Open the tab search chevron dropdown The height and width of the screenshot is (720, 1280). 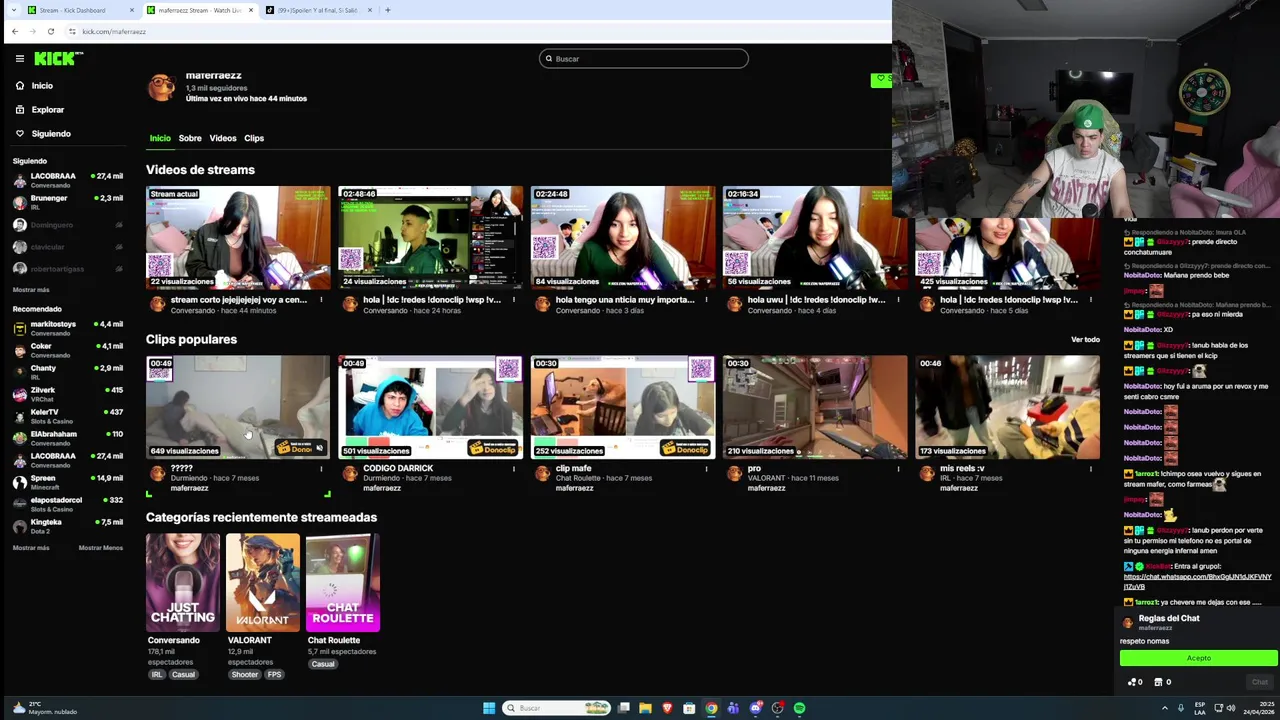[x=13, y=10]
